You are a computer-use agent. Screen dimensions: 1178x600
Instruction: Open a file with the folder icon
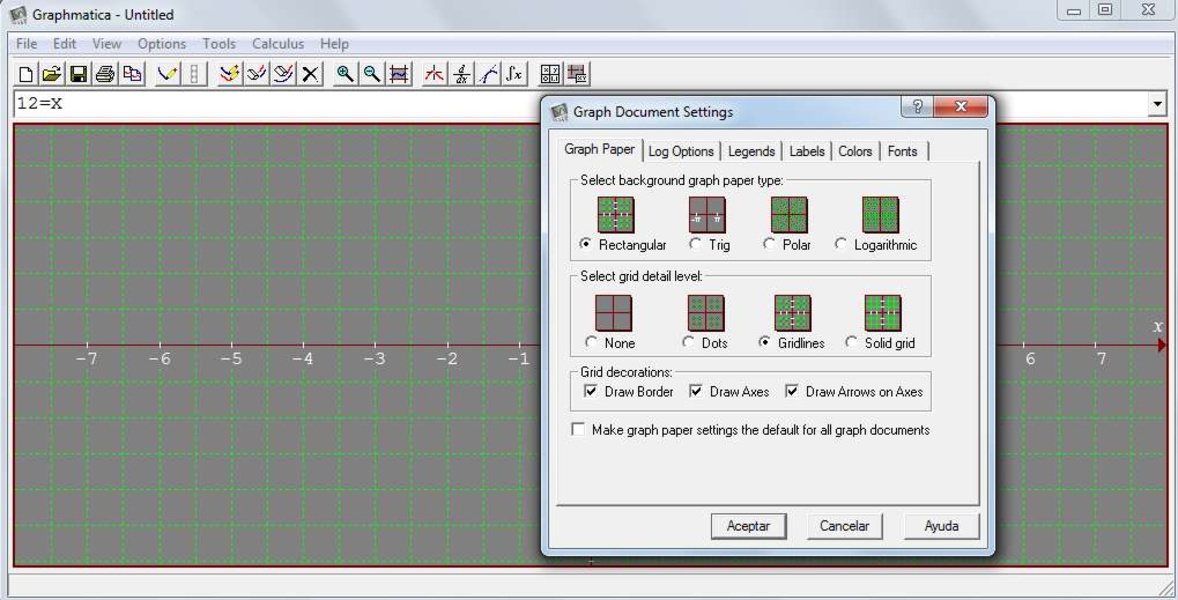click(x=52, y=74)
